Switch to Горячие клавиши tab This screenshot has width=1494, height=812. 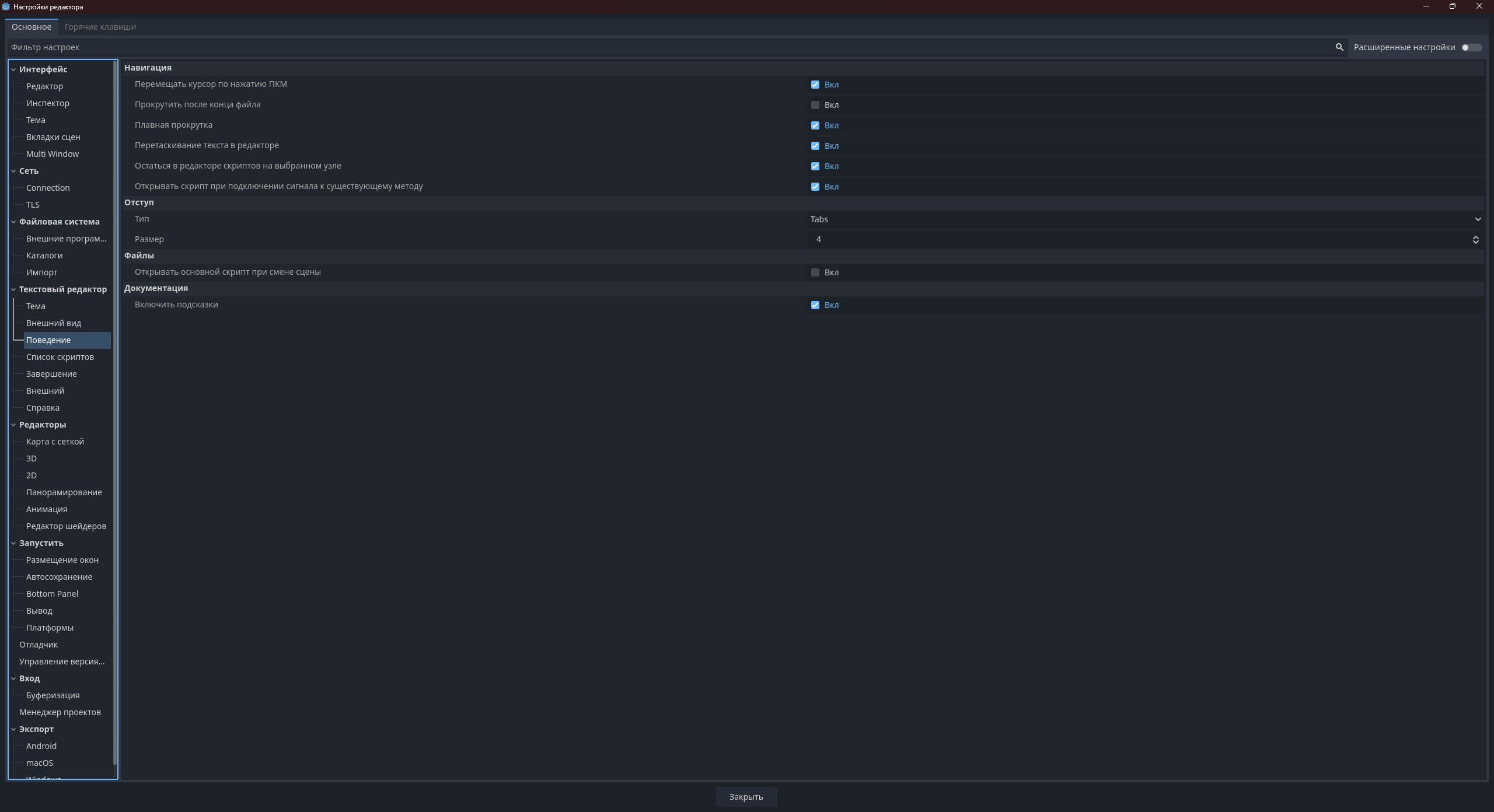pyautogui.click(x=100, y=27)
